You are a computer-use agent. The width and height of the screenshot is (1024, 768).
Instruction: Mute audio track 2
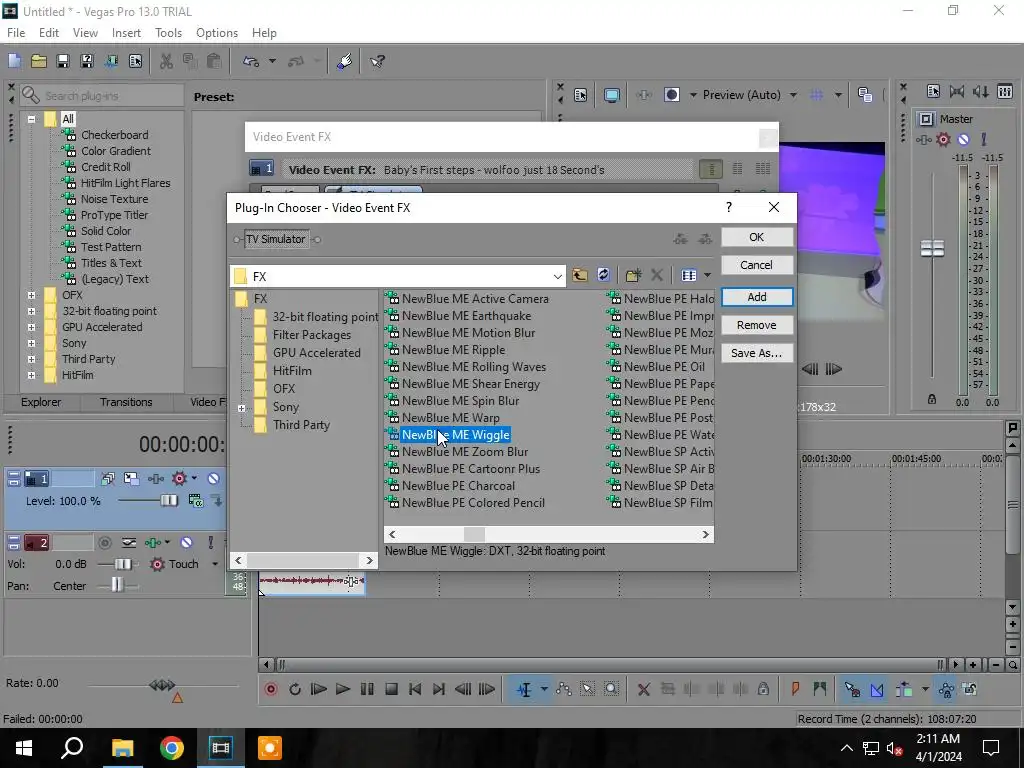click(186, 543)
